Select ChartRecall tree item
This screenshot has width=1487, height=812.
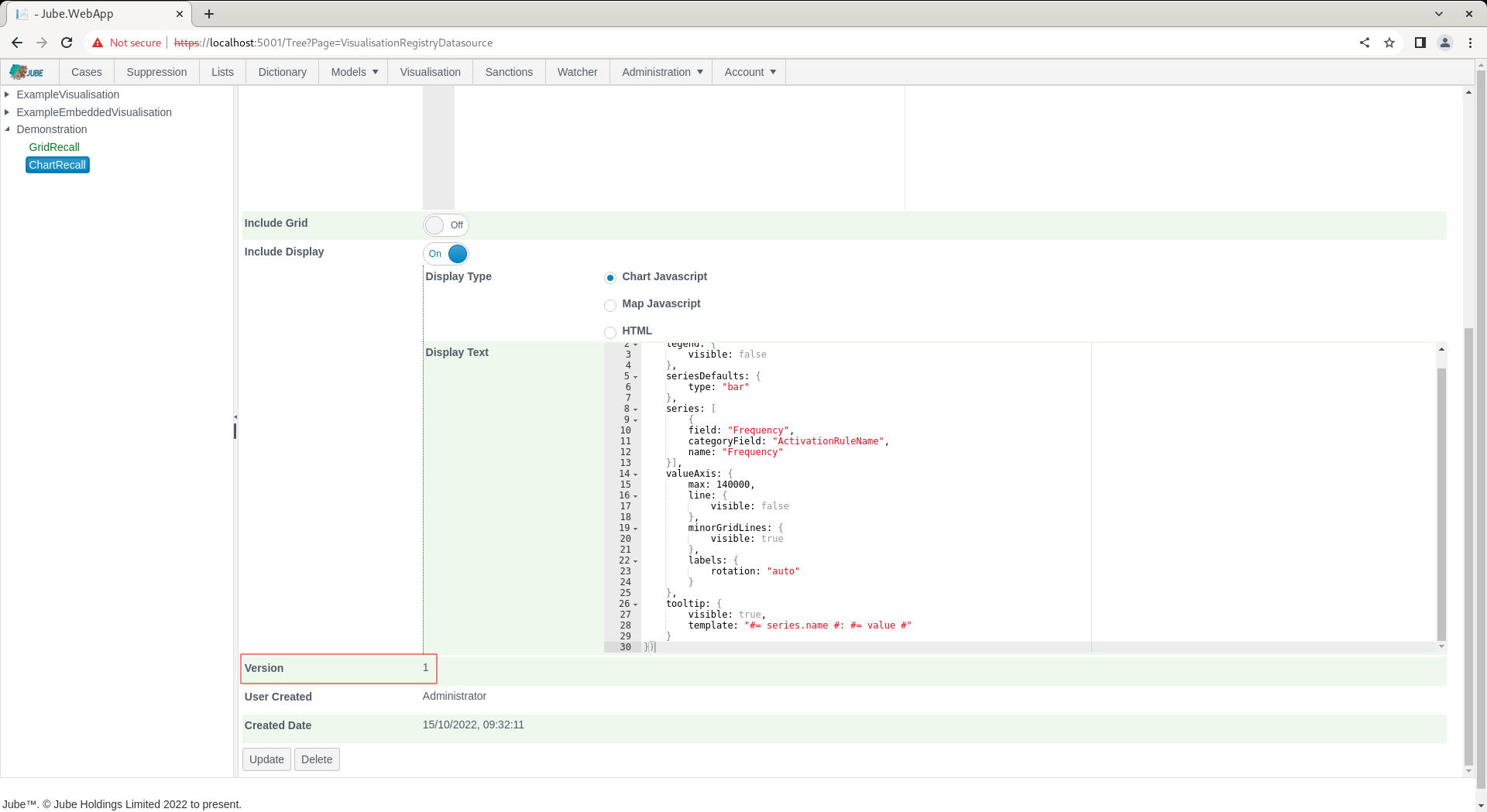(x=57, y=165)
